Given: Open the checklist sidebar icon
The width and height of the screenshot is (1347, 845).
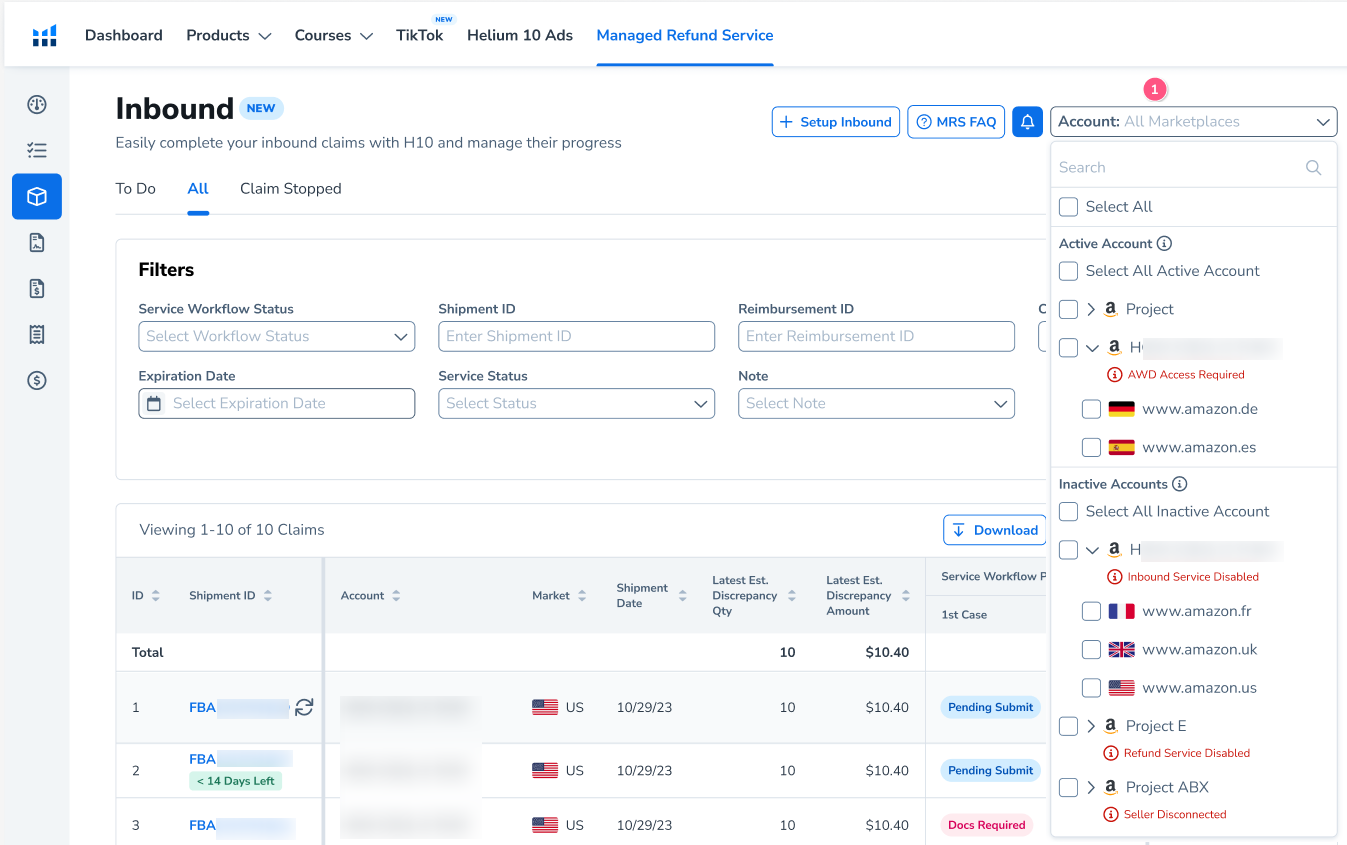Looking at the screenshot, I should coord(37,150).
